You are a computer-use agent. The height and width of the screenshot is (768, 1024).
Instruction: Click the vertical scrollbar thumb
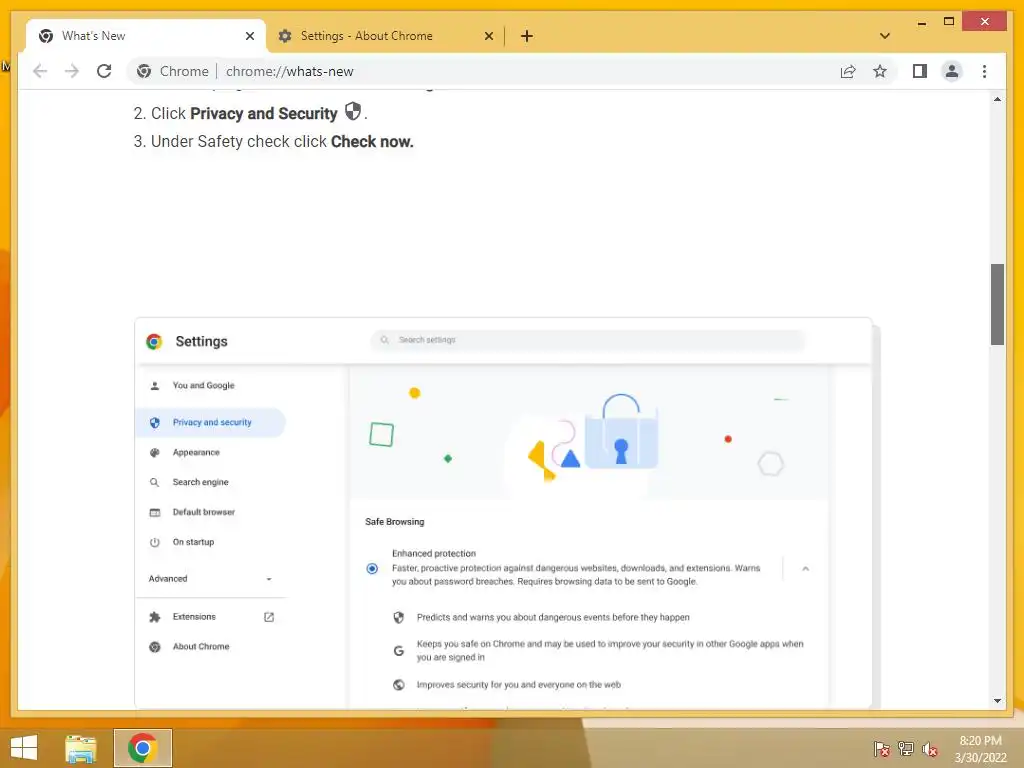997,304
